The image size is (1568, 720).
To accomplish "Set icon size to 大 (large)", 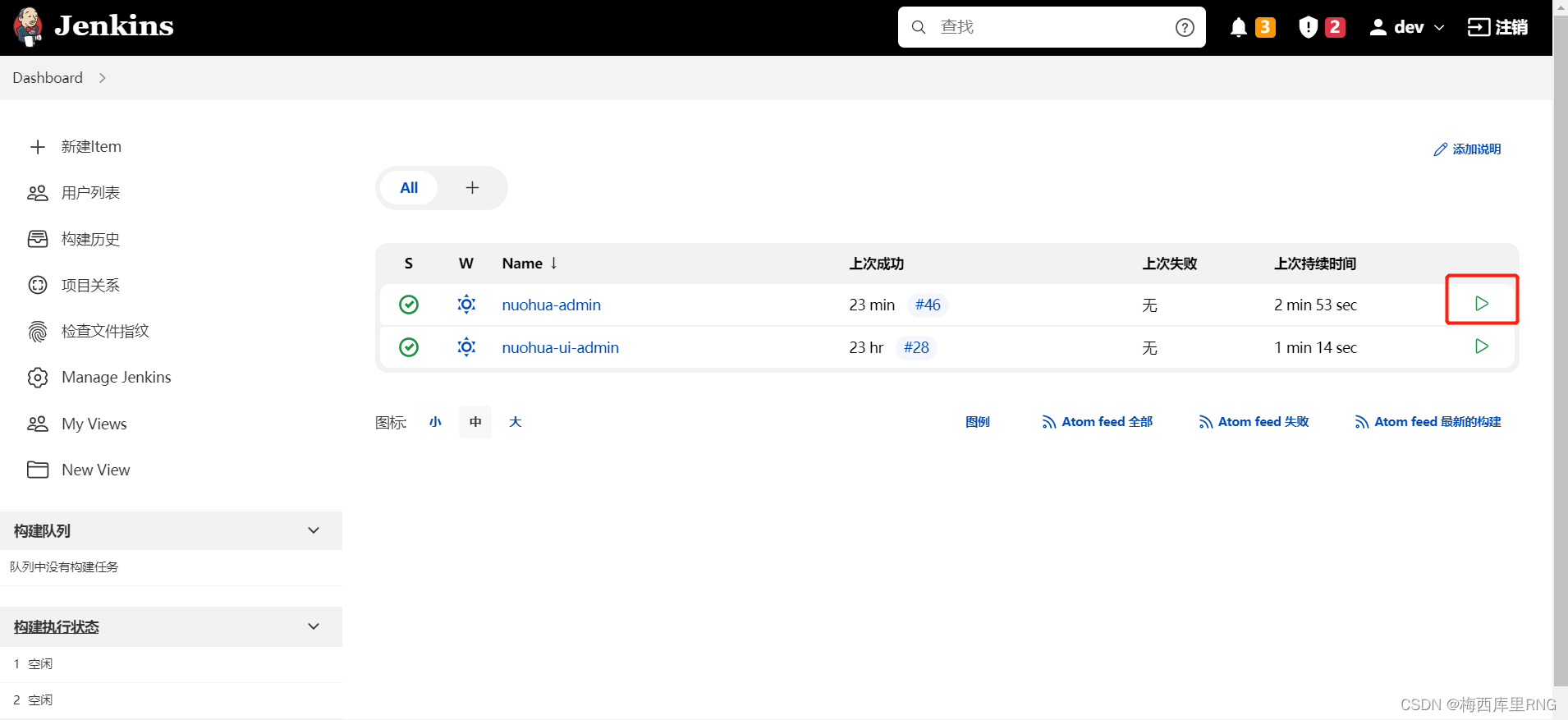I will 516,422.
